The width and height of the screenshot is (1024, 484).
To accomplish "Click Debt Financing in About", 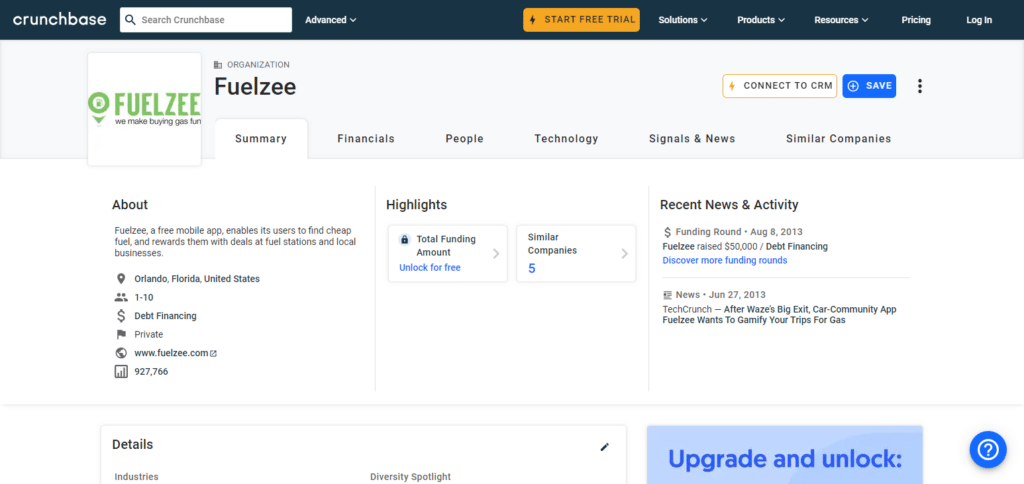I will [165, 315].
